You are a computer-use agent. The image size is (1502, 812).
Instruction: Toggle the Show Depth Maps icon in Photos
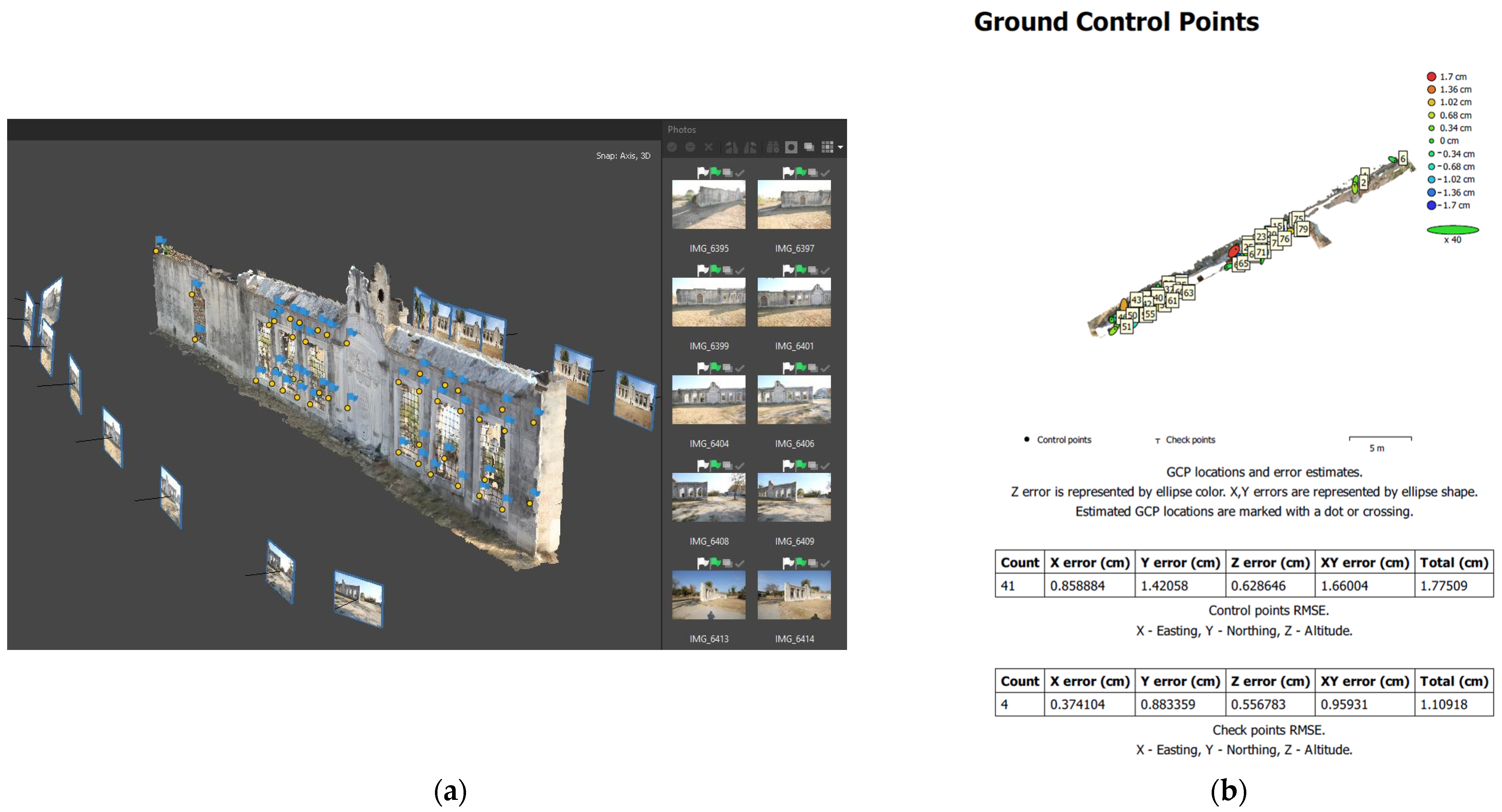coord(809,147)
